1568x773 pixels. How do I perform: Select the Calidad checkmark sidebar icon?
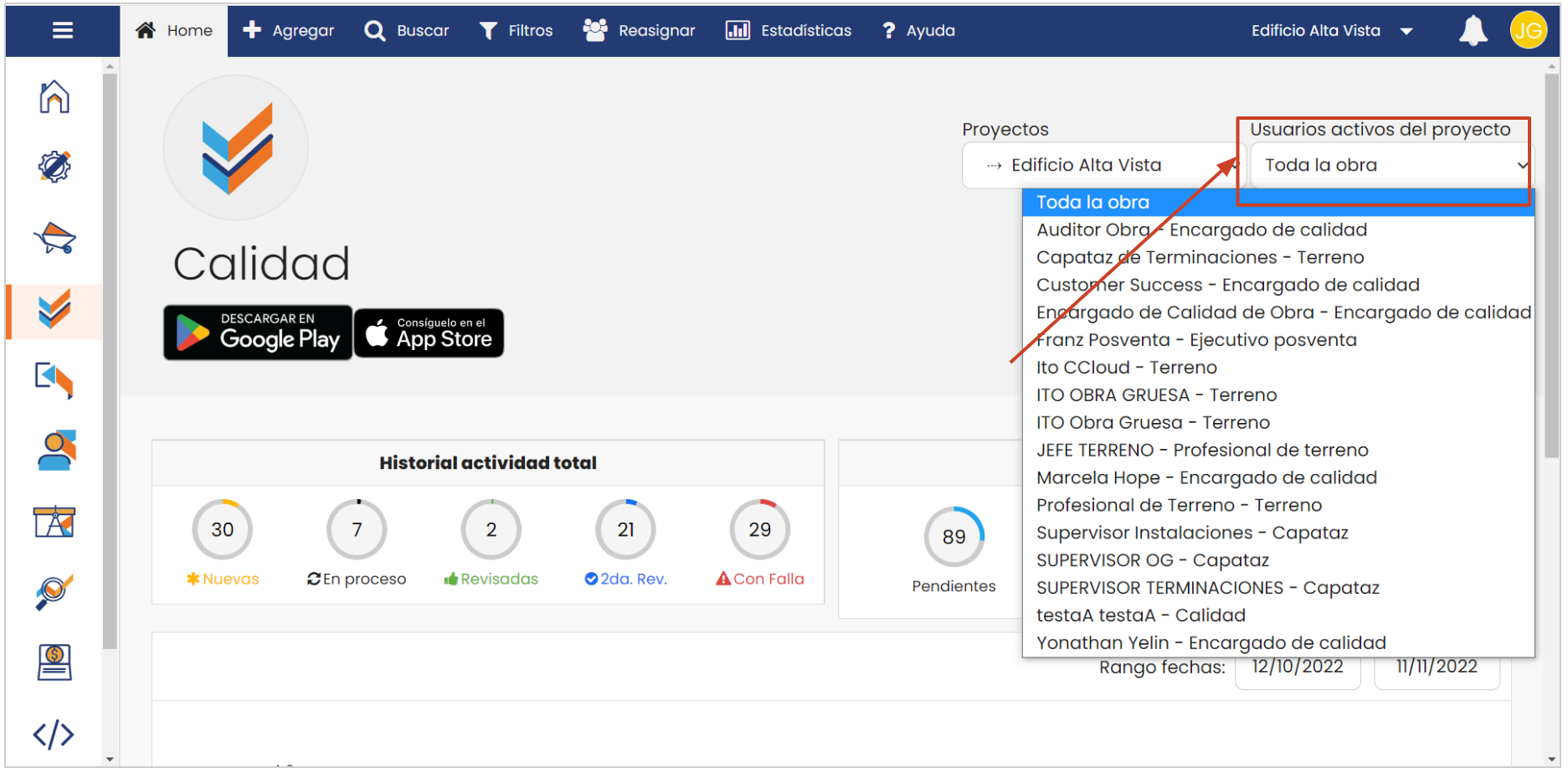point(54,311)
